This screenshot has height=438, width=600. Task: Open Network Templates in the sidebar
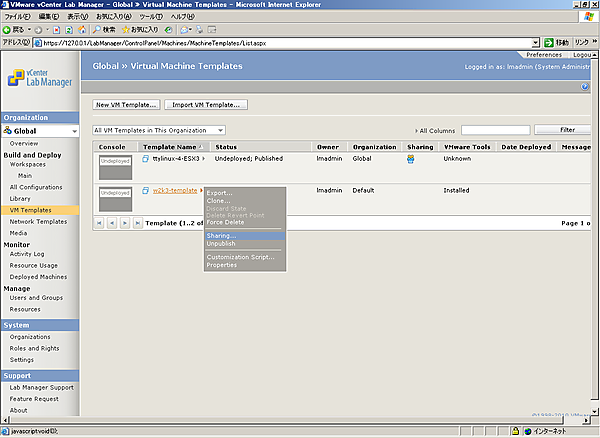tap(38, 221)
